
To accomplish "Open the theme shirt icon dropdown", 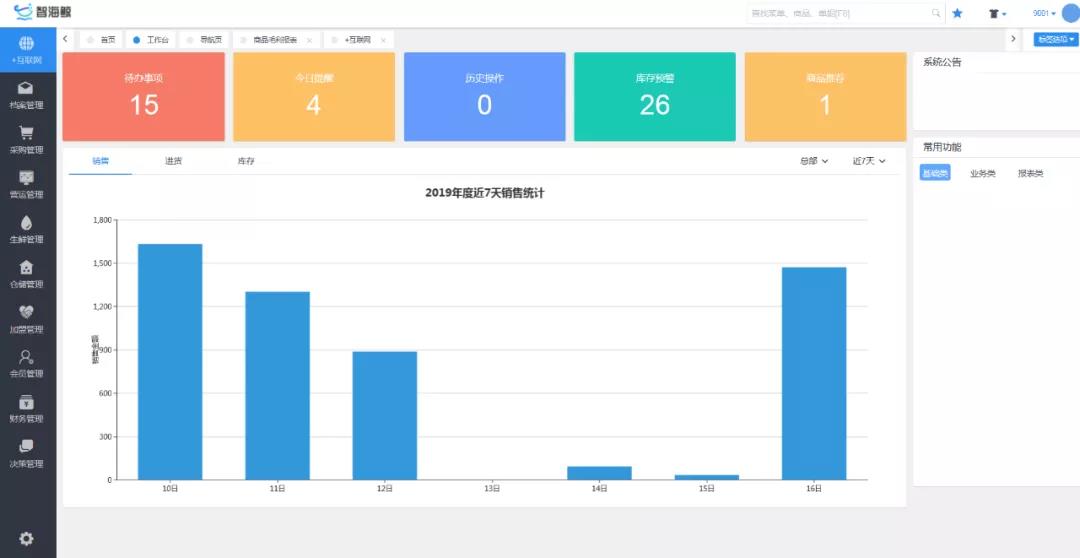I will coord(997,14).
